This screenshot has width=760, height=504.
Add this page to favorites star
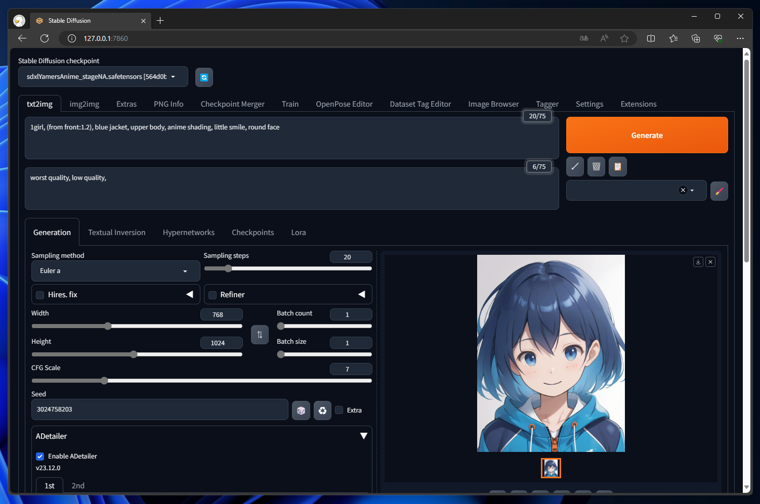[624, 38]
